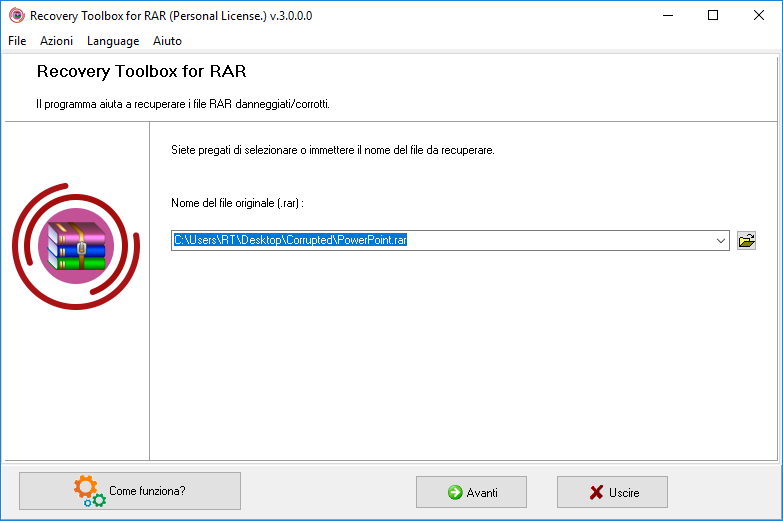Click the WinRAR books logo image
783x521 pixels.
pyautogui.click(x=76, y=246)
